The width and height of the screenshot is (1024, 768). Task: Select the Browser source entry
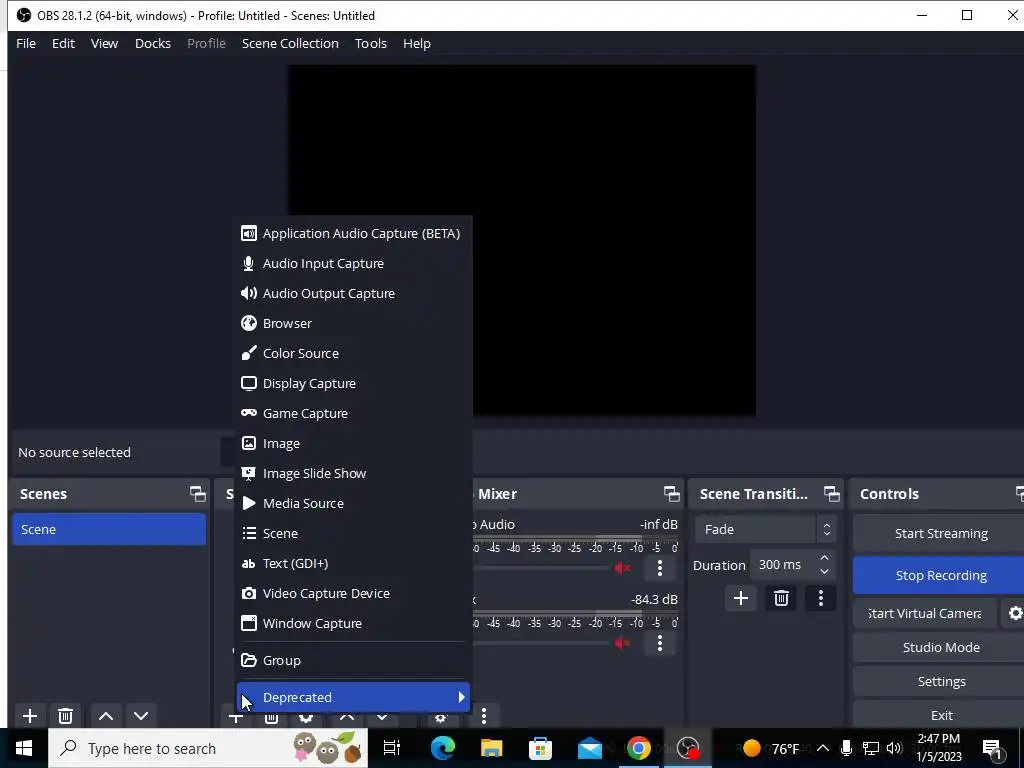click(353, 323)
